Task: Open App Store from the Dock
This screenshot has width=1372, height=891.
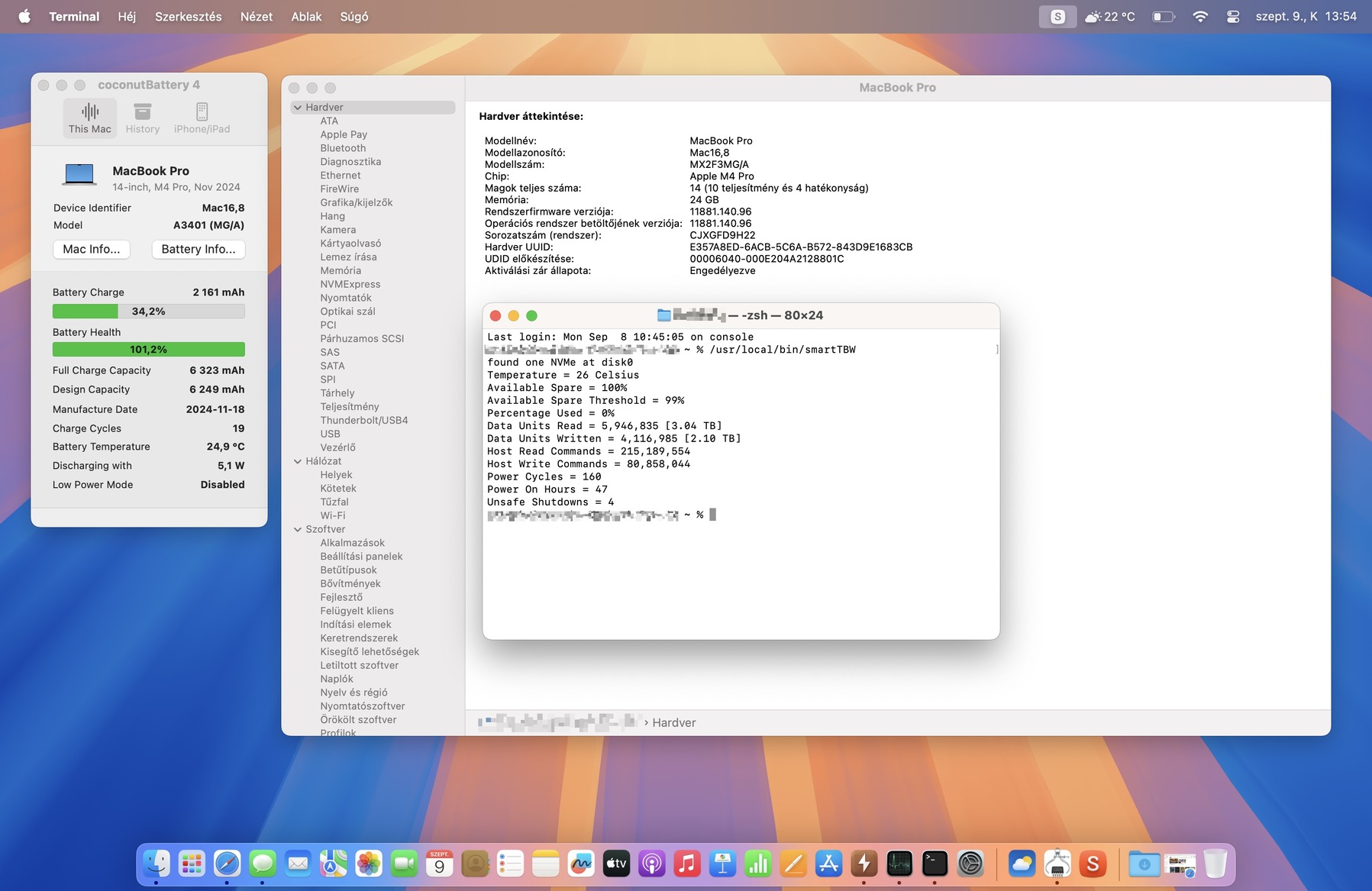Action: point(828,864)
